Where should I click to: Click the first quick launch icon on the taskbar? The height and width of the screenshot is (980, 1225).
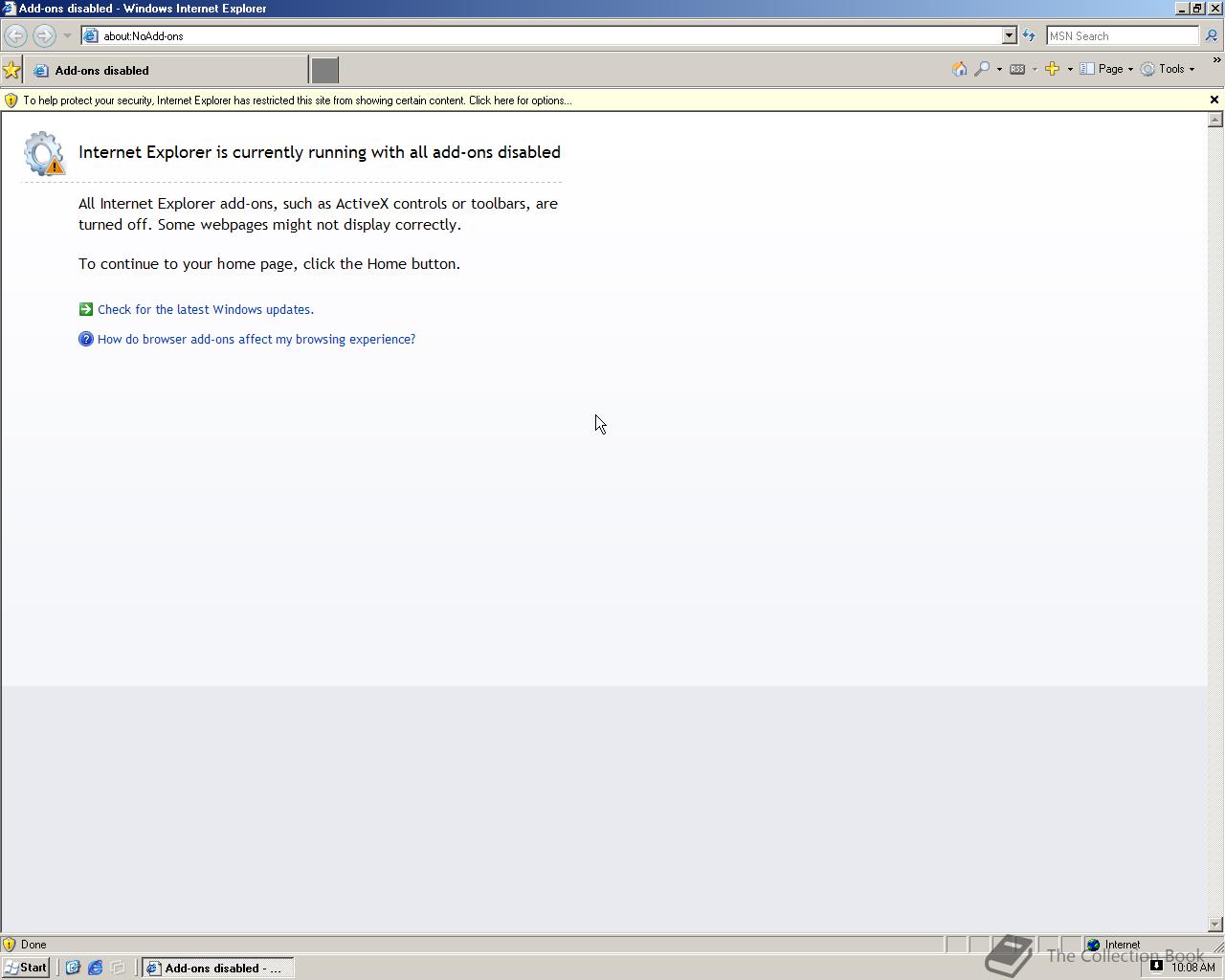coord(73,968)
